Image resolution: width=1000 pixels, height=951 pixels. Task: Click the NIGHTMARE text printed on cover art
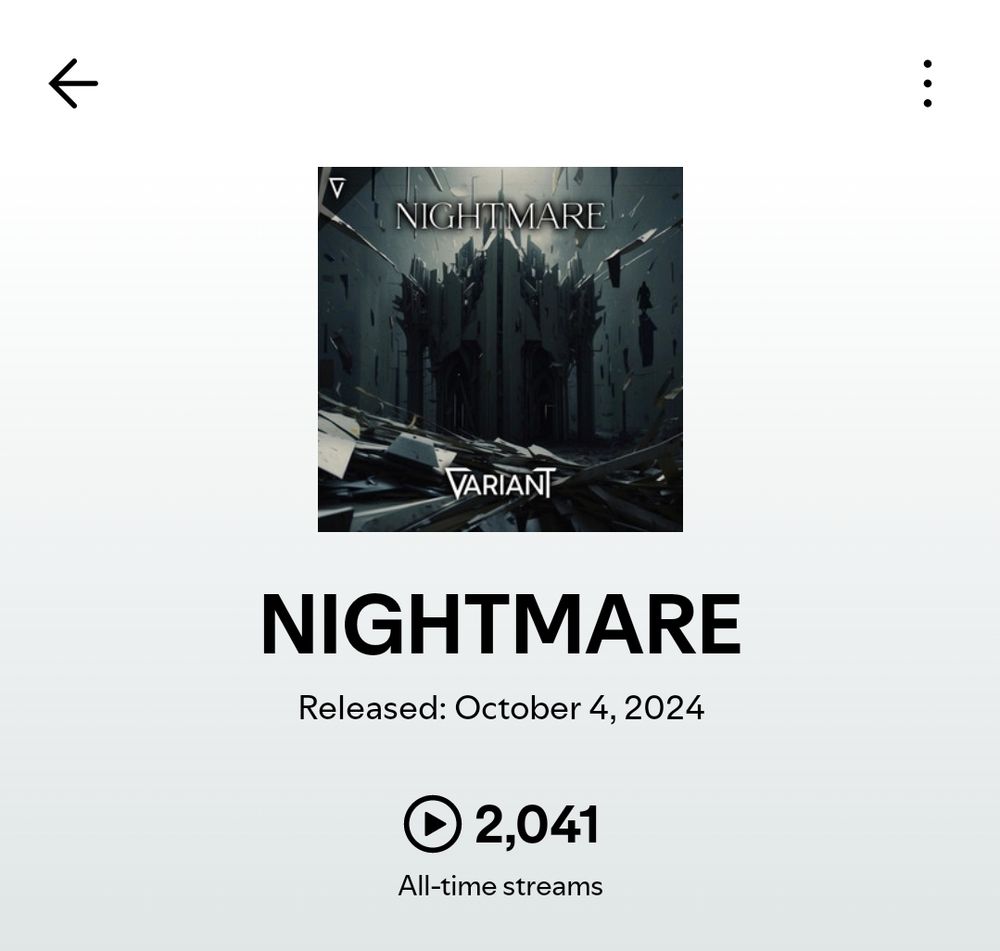tap(500, 216)
